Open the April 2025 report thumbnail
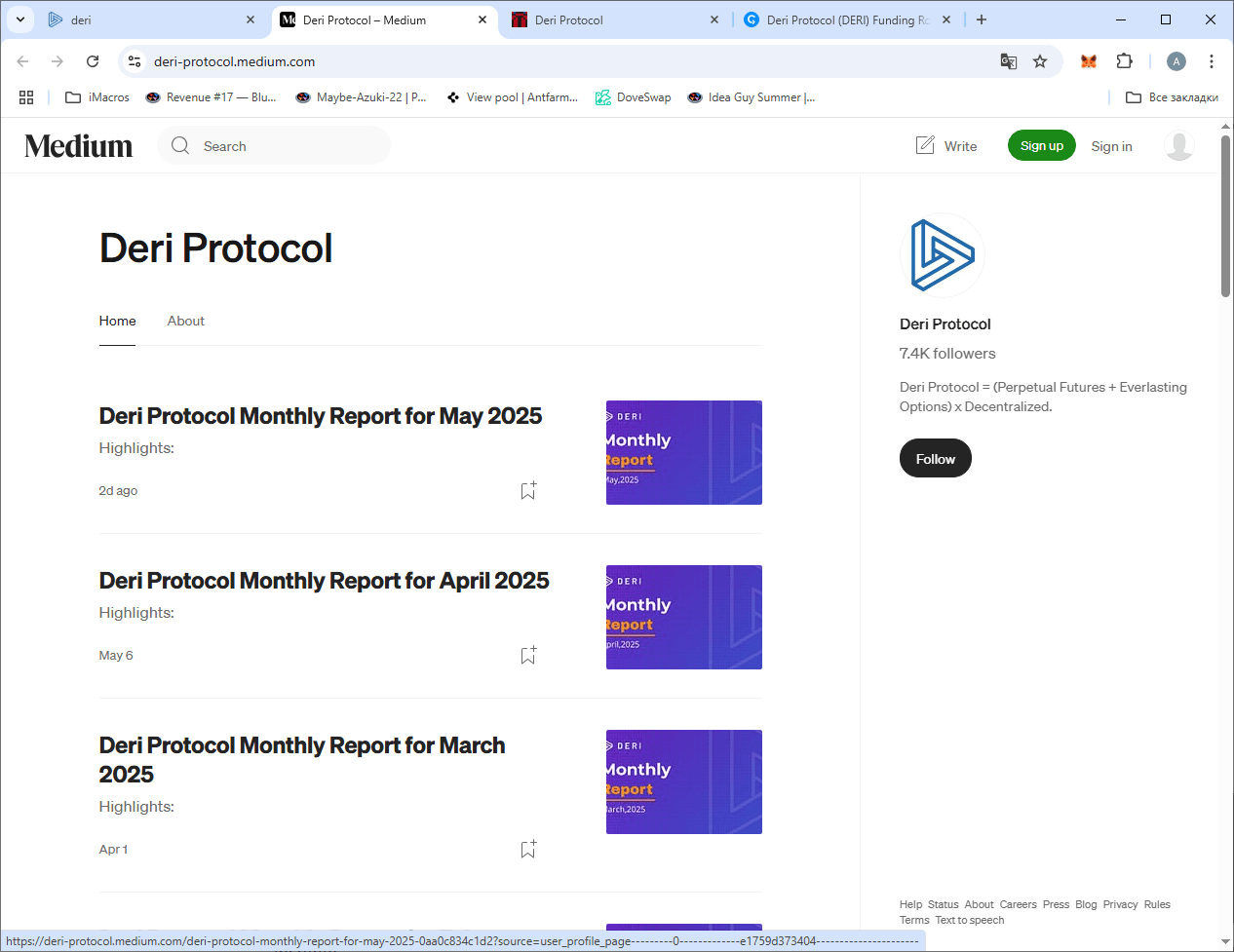This screenshot has height=952, width=1234. pos(684,617)
